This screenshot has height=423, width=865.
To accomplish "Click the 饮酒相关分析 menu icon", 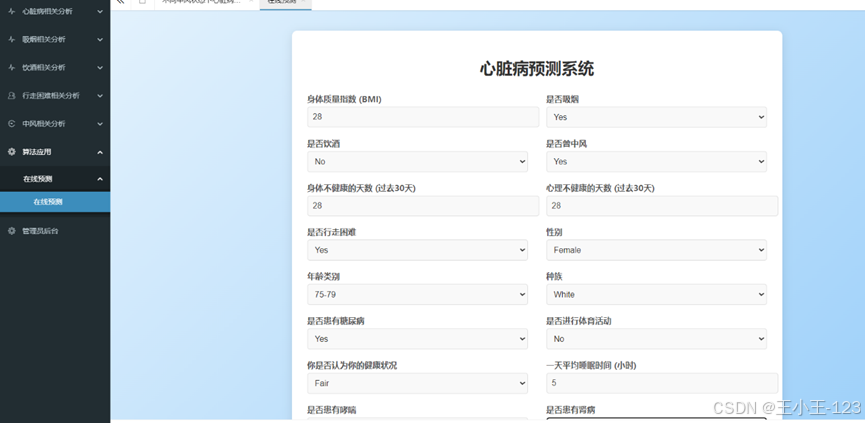I will [12, 67].
